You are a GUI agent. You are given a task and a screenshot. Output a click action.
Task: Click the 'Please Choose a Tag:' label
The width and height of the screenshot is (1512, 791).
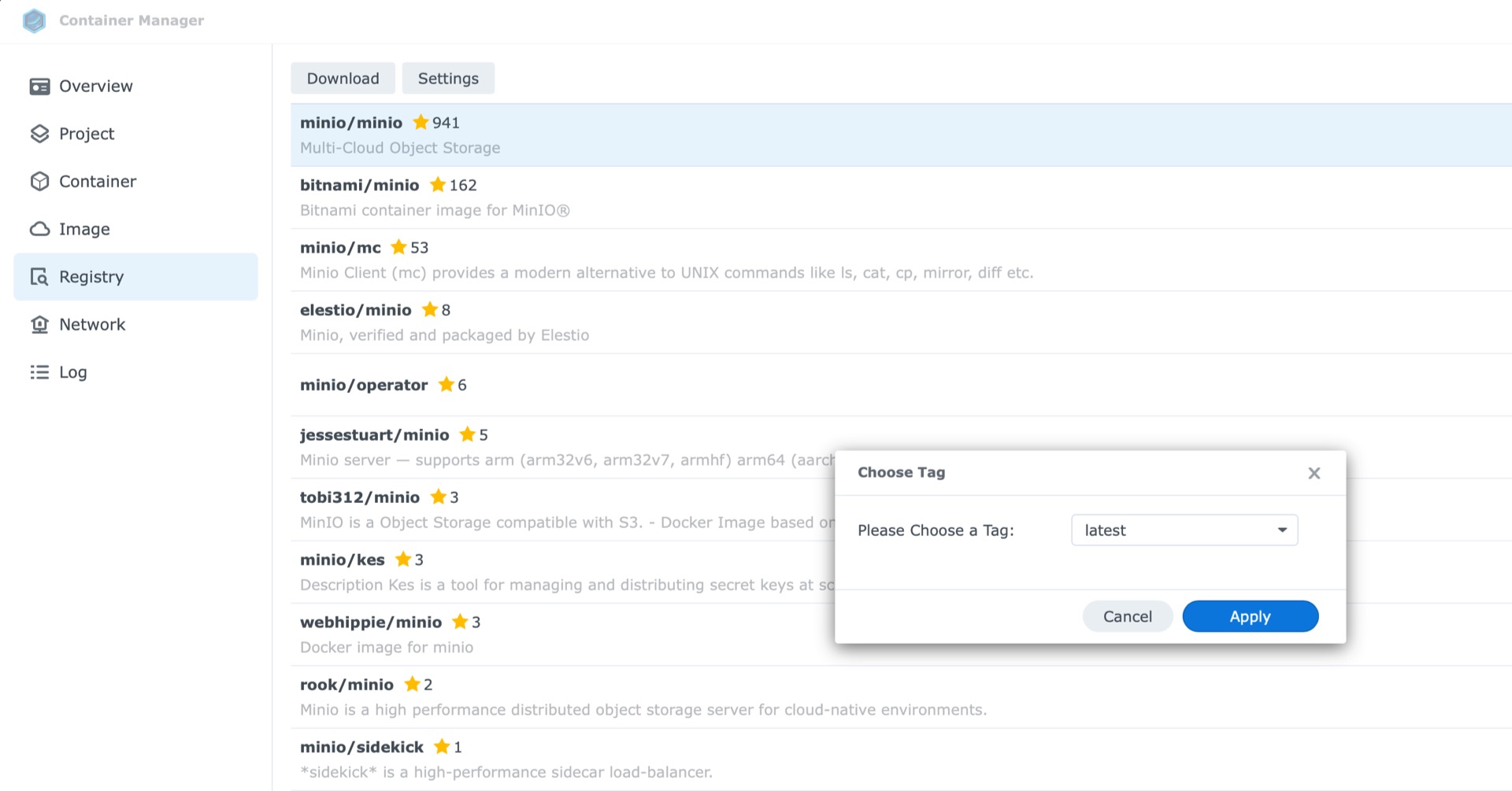[x=936, y=530]
